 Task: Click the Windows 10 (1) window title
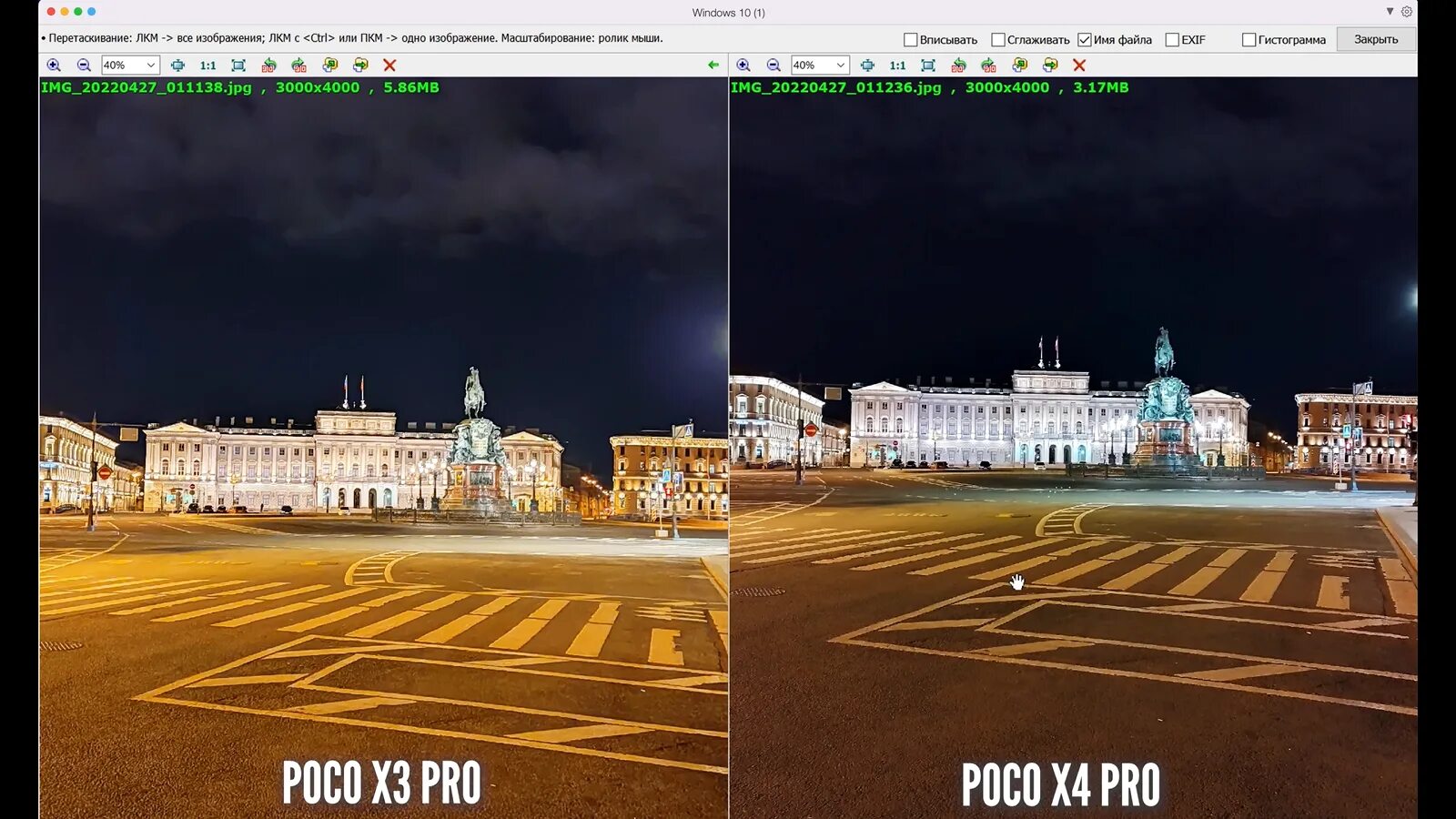(x=728, y=13)
